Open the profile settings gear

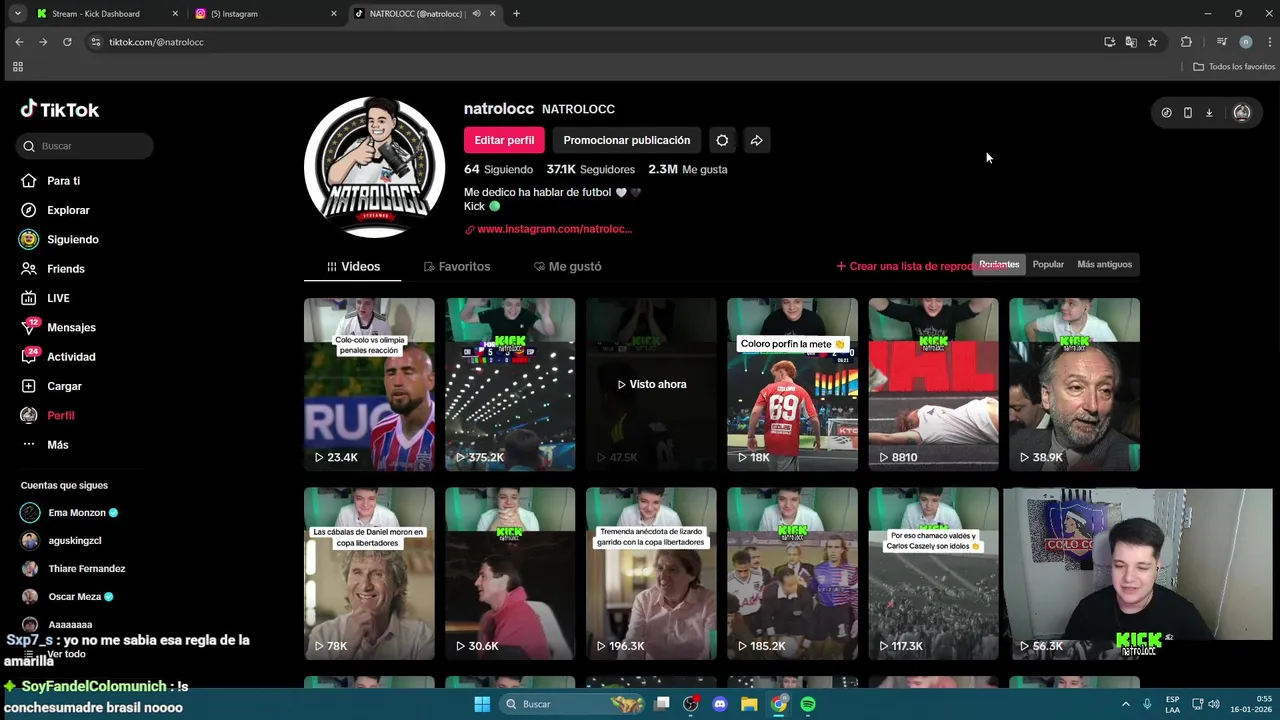722,140
